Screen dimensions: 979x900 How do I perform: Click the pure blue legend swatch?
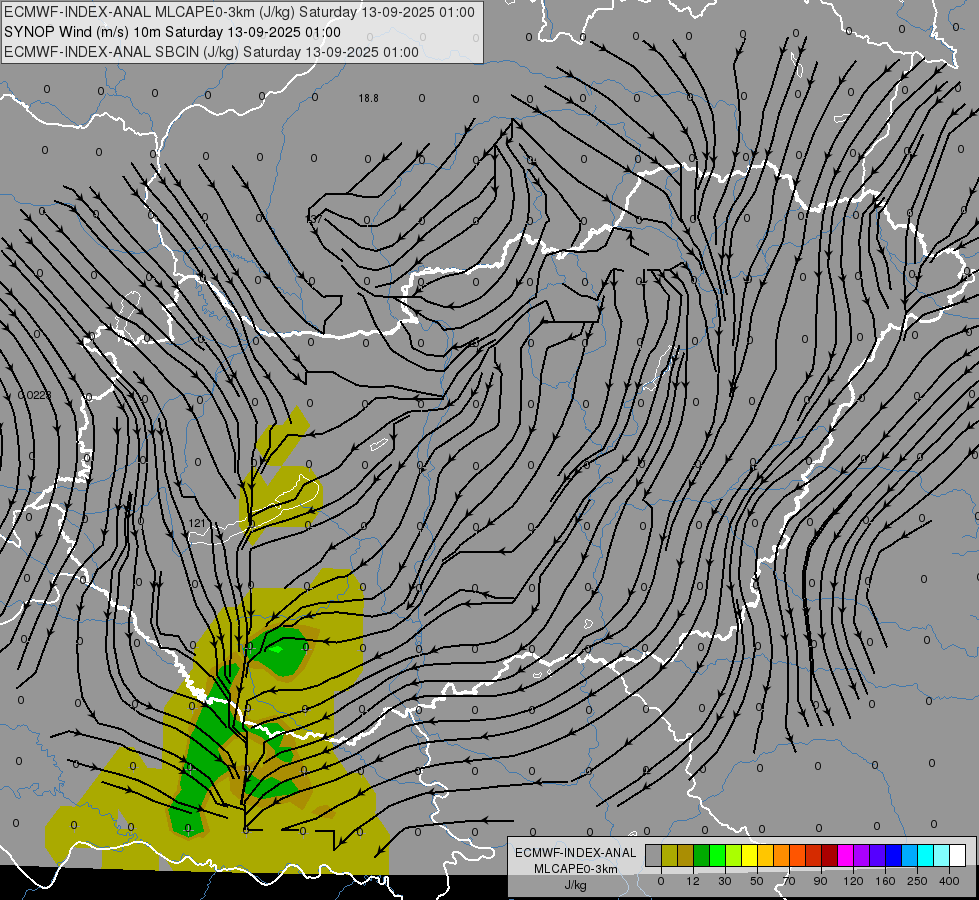pyautogui.click(x=894, y=855)
